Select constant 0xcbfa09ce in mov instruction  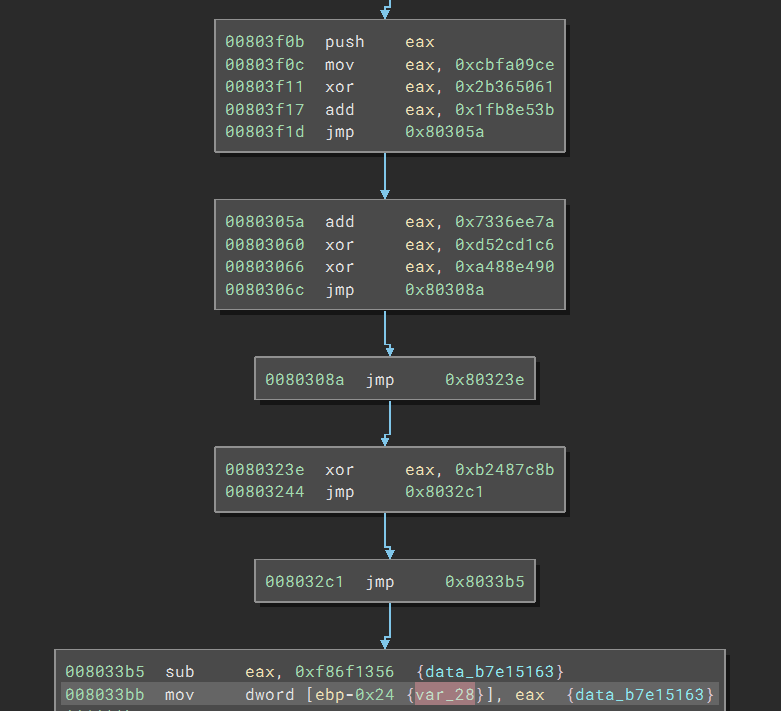click(x=505, y=64)
